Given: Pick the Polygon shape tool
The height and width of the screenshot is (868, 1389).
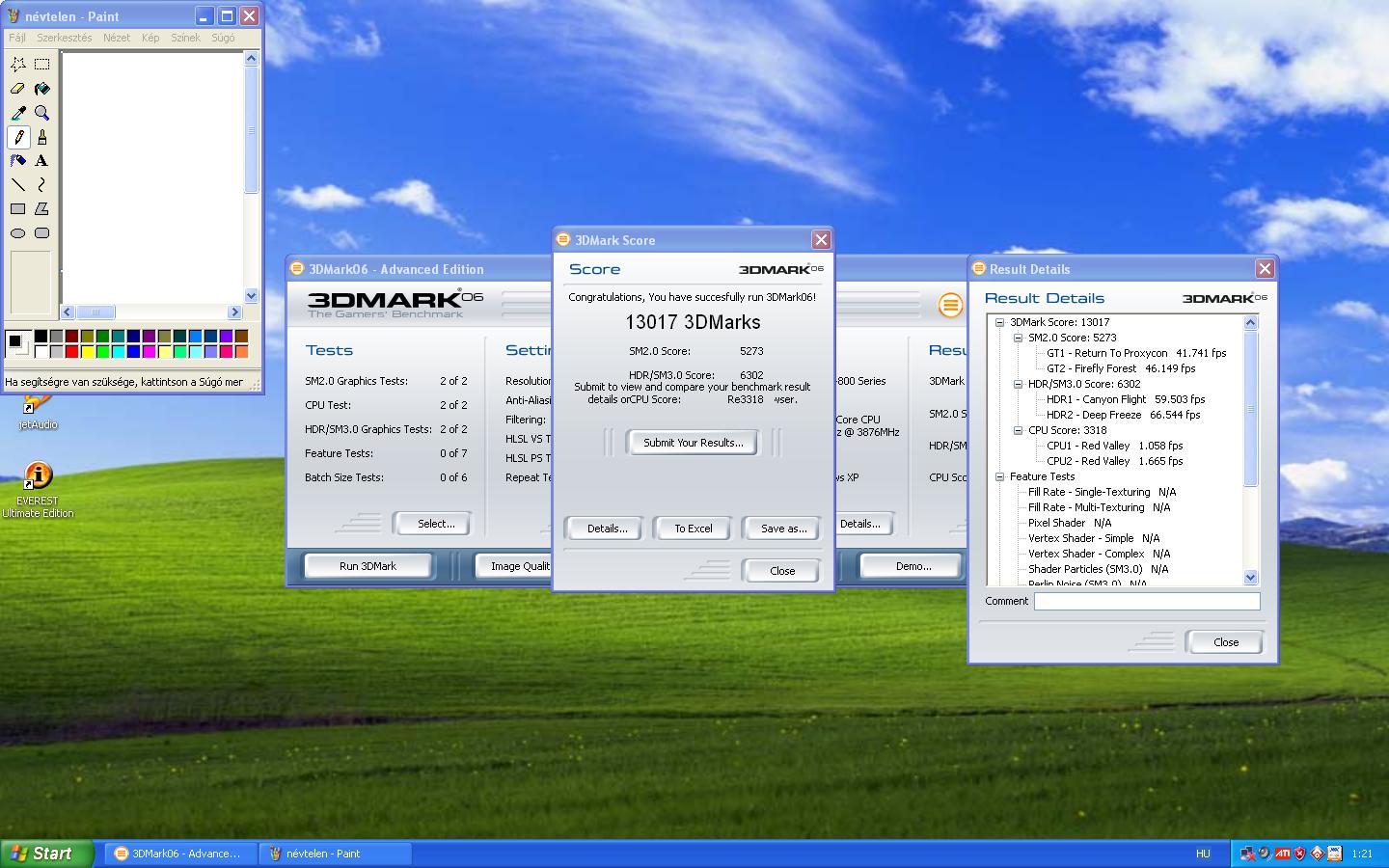Looking at the screenshot, I should tap(42, 209).
